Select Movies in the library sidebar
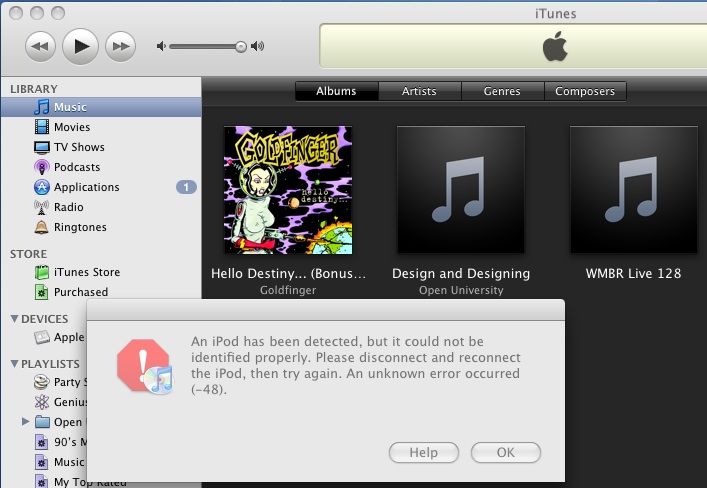The height and width of the screenshot is (488, 707). (71, 127)
